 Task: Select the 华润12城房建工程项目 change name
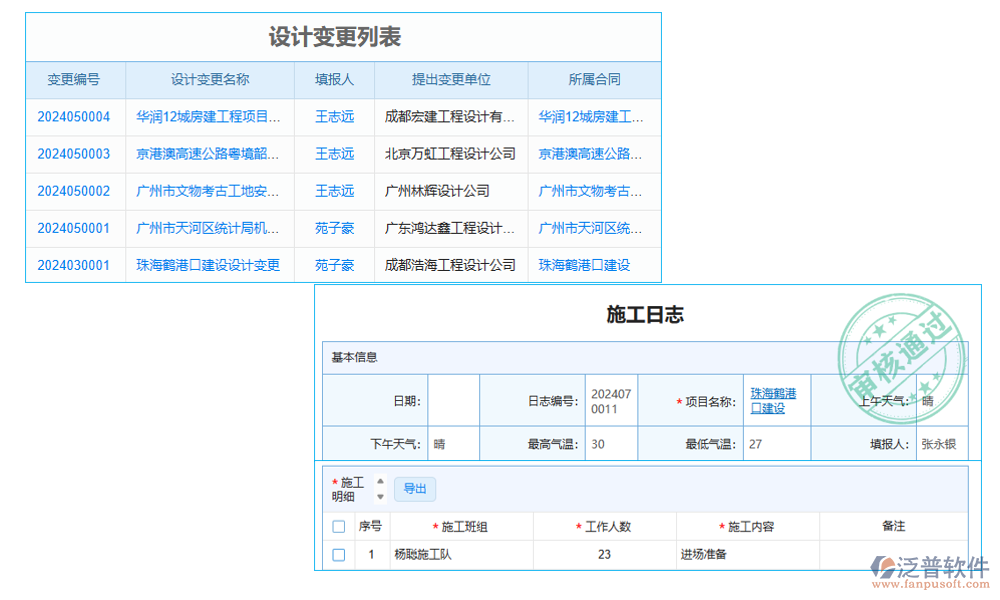tap(208, 117)
